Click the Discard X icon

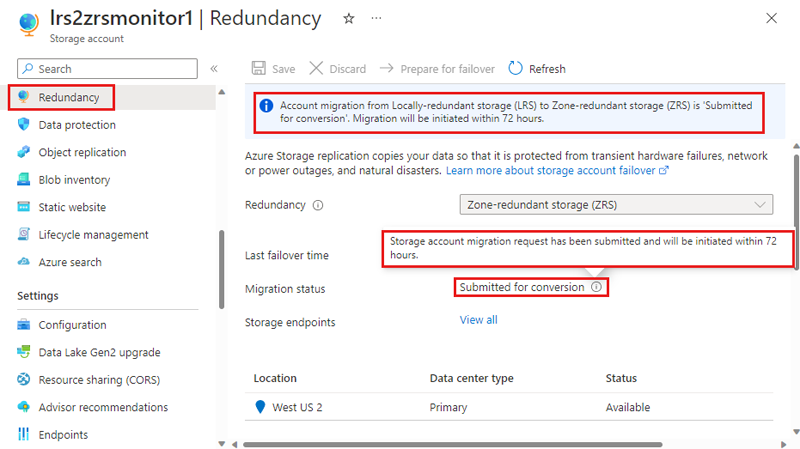[x=316, y=68]
